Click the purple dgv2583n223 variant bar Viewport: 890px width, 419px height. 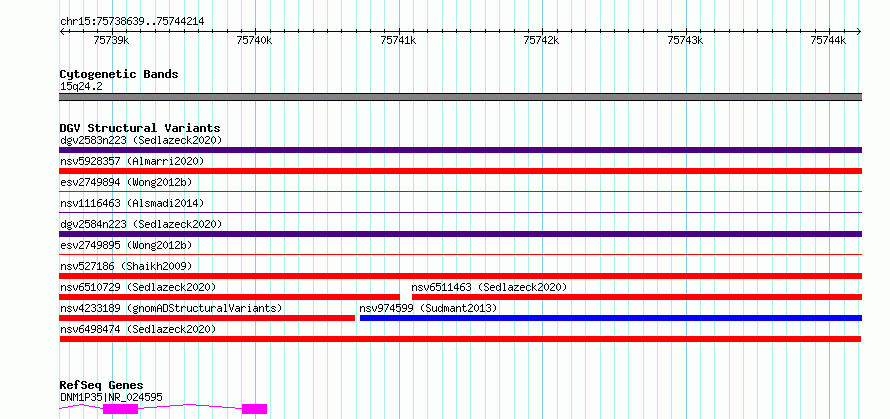(x=461, y=150)
